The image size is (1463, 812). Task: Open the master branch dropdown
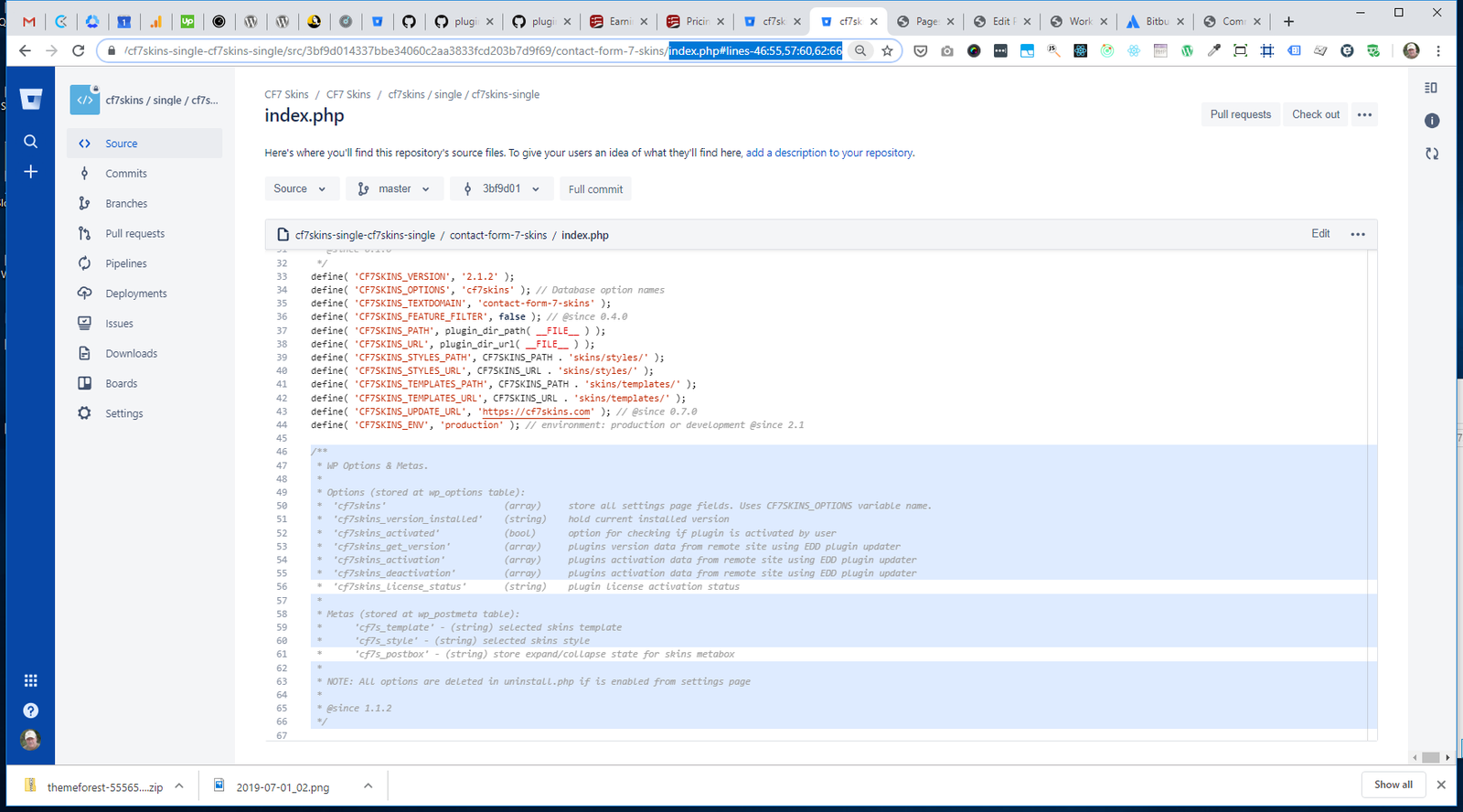395,189
